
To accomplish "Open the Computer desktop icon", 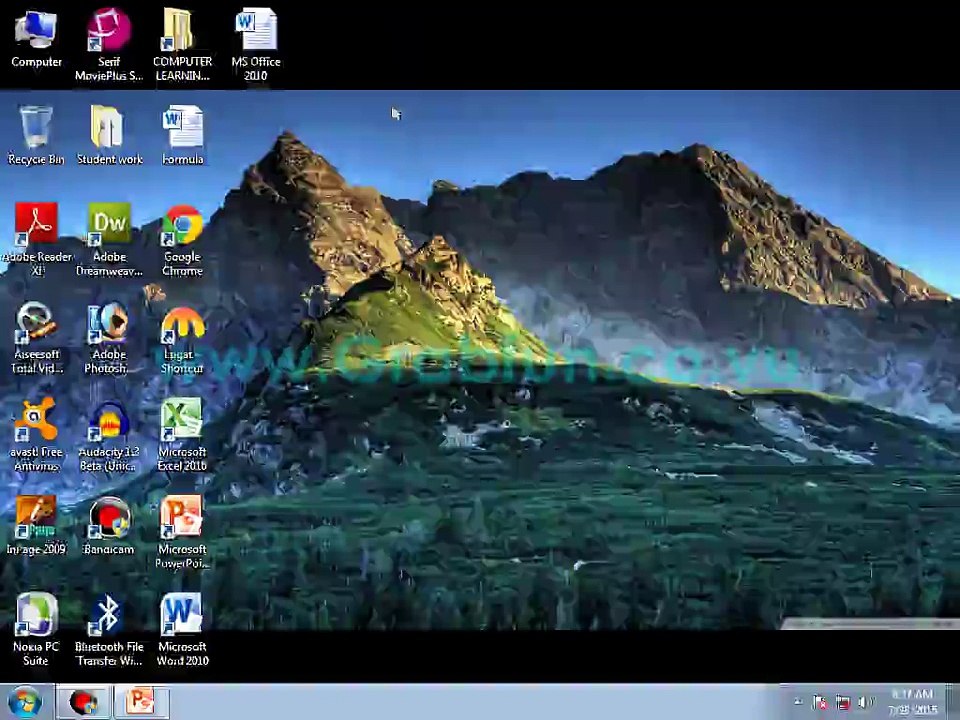I will coord(36,39).
